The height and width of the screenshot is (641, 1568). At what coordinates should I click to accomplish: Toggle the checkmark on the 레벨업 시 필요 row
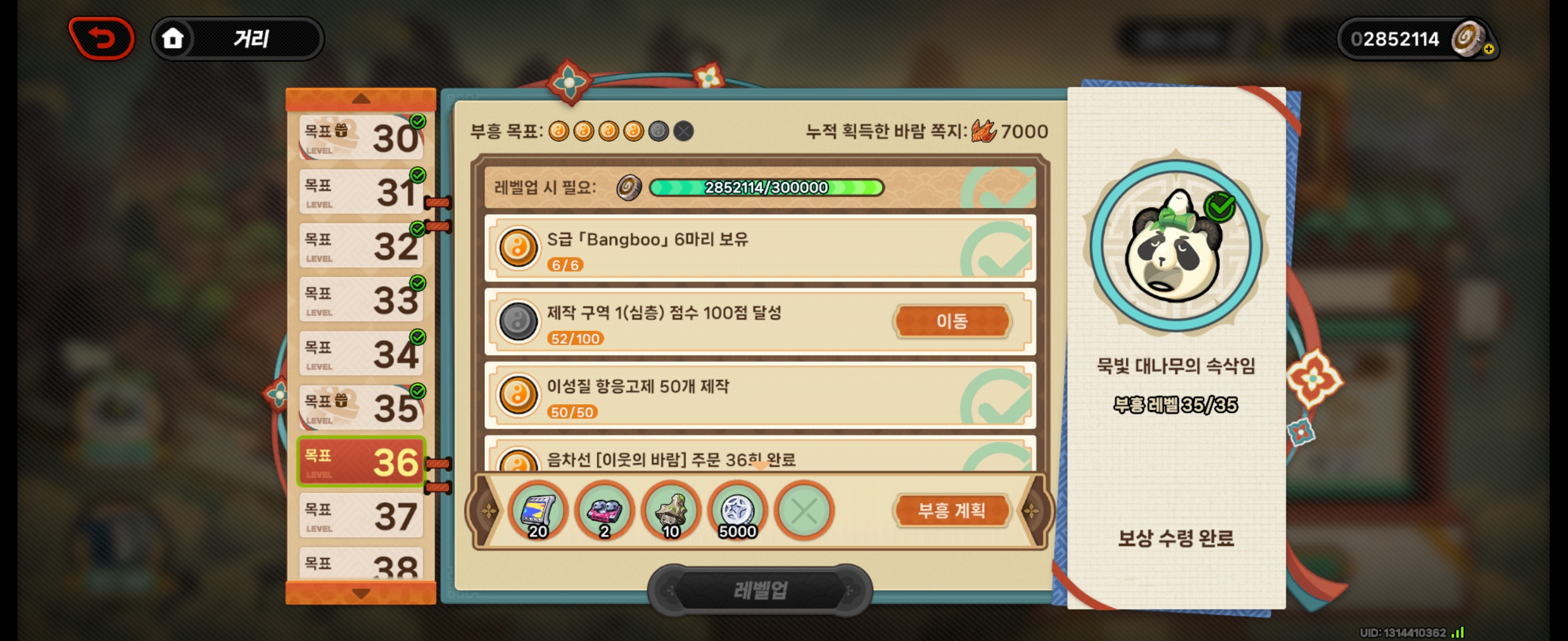click(998, 188)
